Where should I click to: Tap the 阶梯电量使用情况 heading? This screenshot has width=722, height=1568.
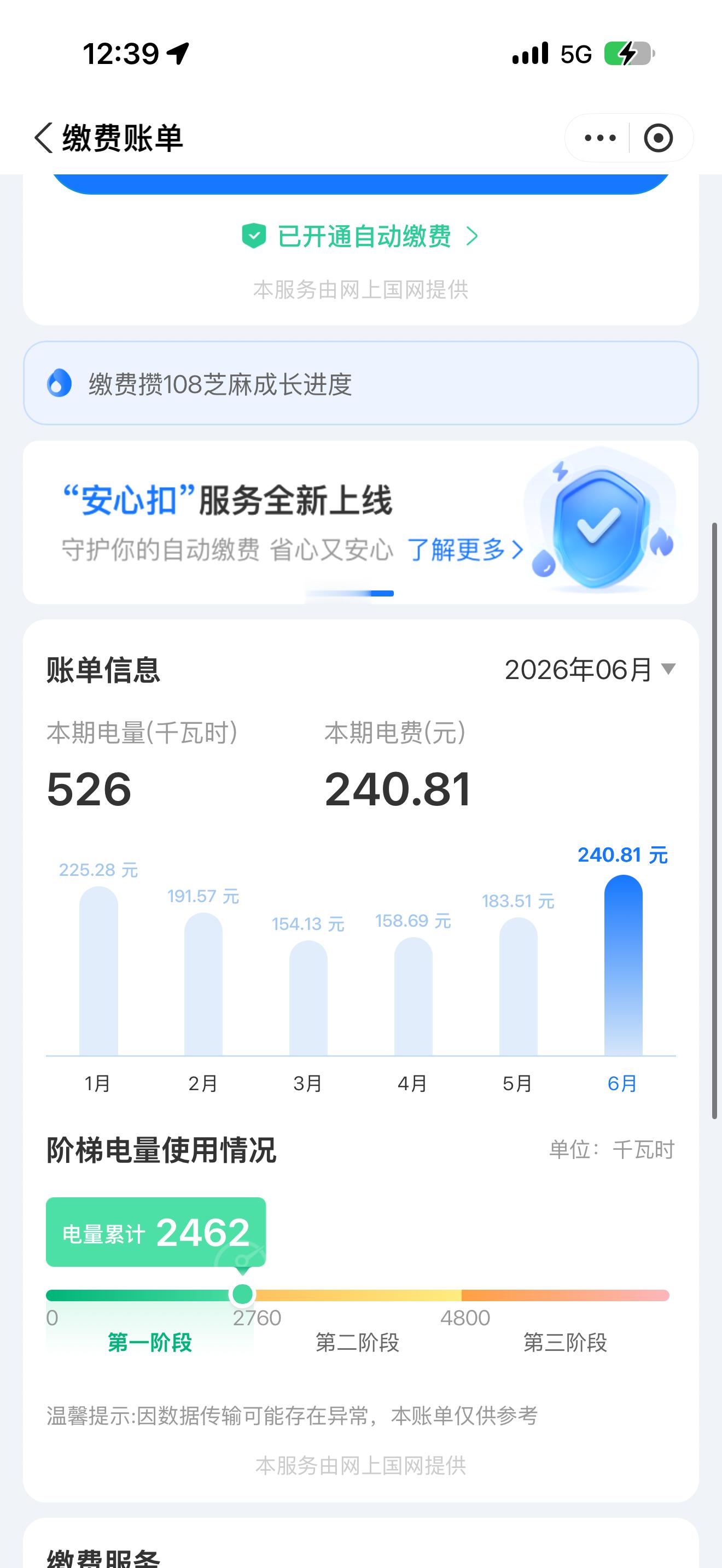click(x=161, y=1150)
